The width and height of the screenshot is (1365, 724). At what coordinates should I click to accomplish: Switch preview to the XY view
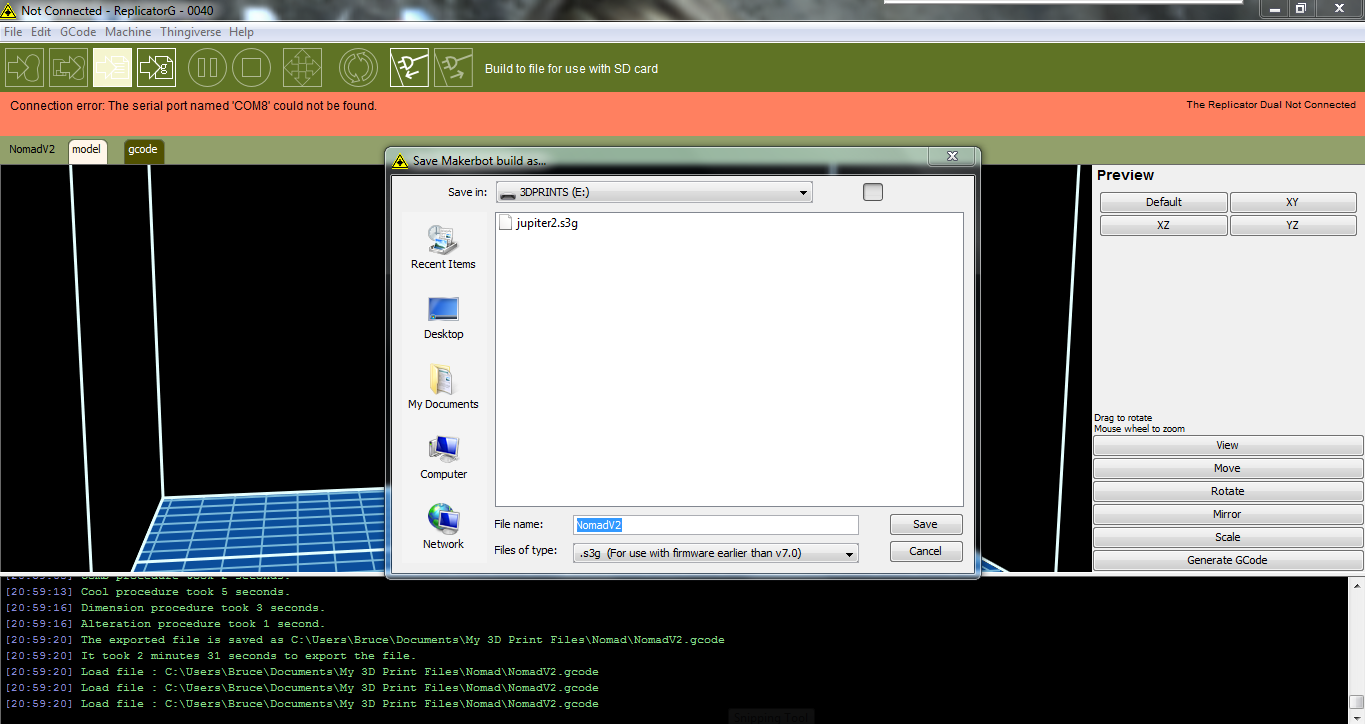(x=1293, y=202)
